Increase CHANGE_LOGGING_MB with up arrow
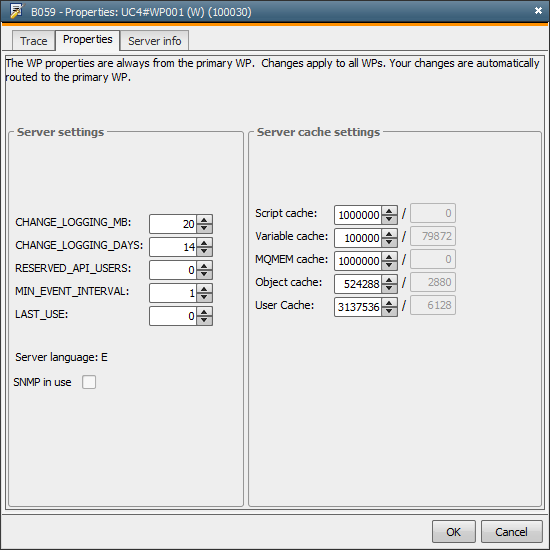The height and width of the screenshot is (550, 550). pyautogui.click(x=204, y=219)
